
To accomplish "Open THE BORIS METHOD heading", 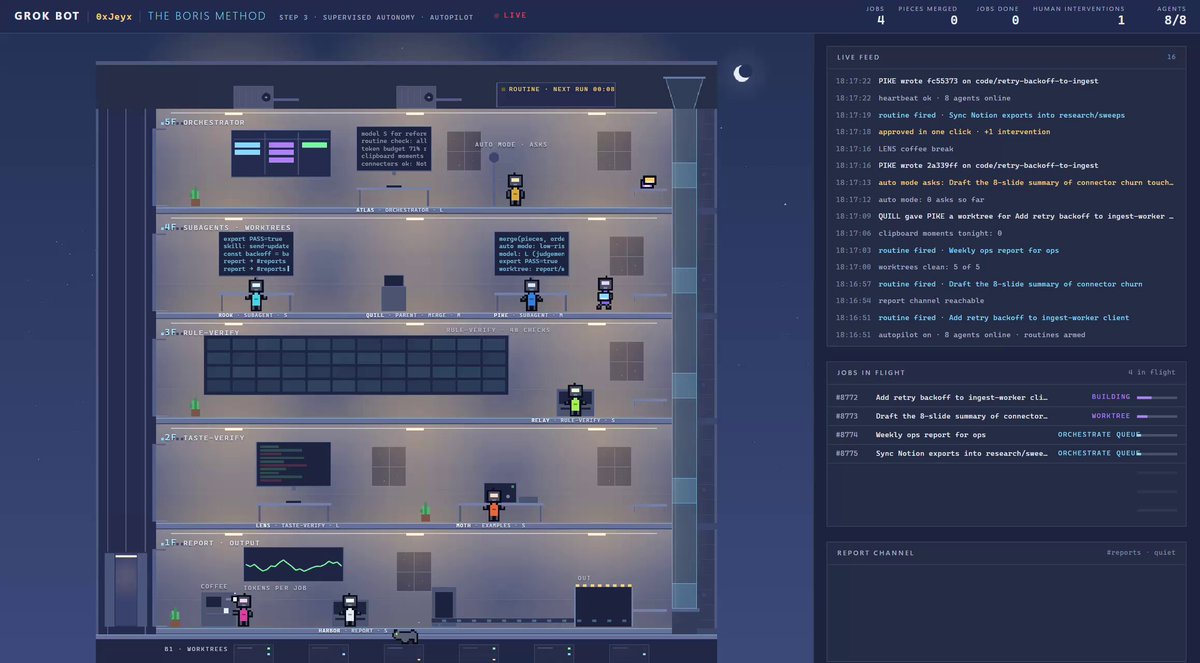I will [207, 16].
